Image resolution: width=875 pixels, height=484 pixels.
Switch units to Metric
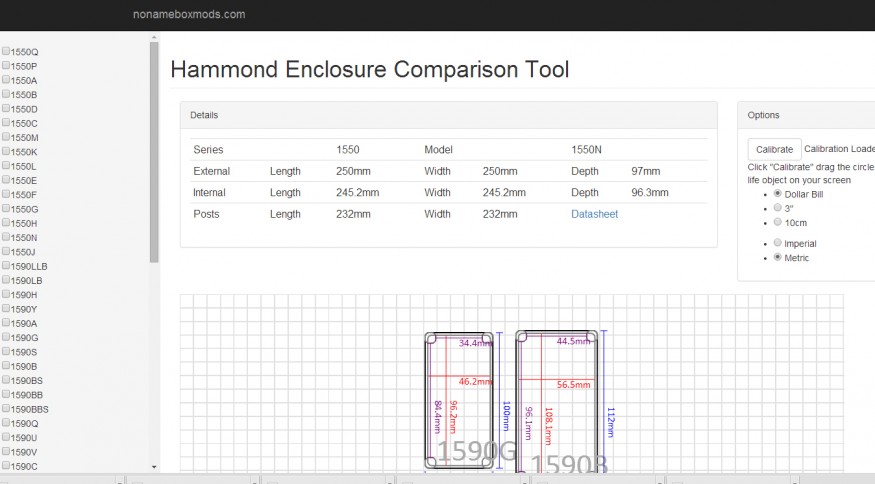[777, 257]
